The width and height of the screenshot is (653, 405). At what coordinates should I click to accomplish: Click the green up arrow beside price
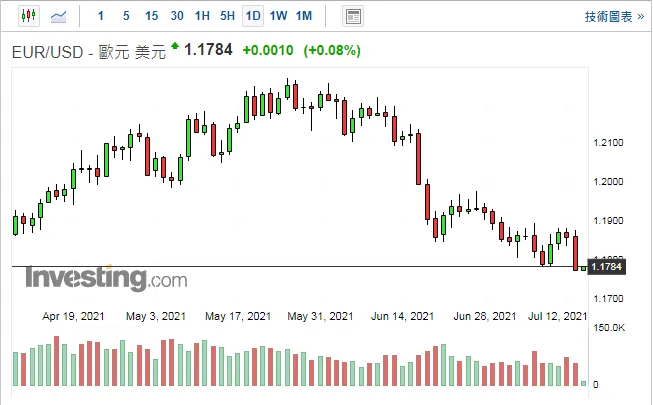point(175,45)
